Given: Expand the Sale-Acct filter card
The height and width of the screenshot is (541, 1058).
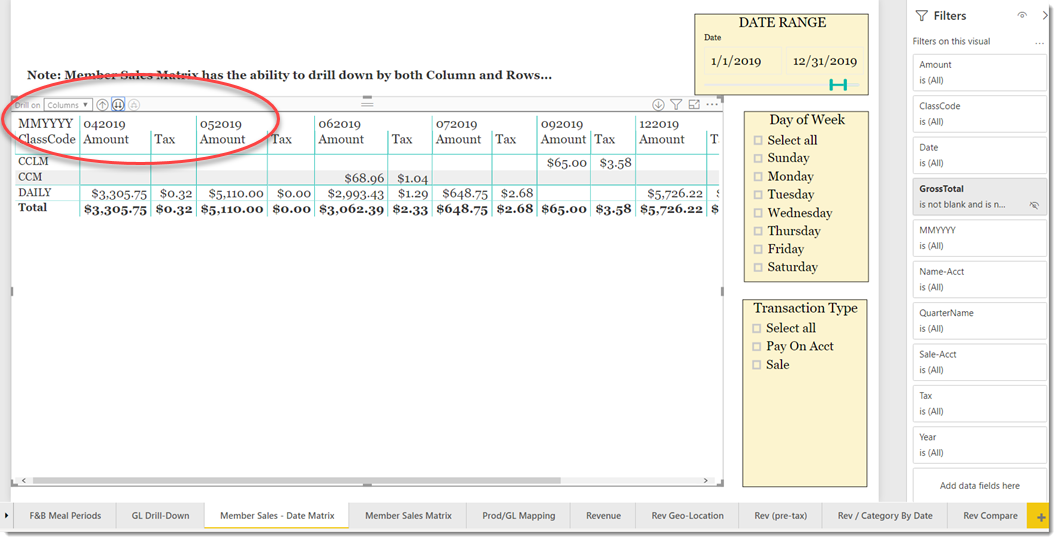Looking at the screenshot, I should pyautogui.click(x=979, y=362).
